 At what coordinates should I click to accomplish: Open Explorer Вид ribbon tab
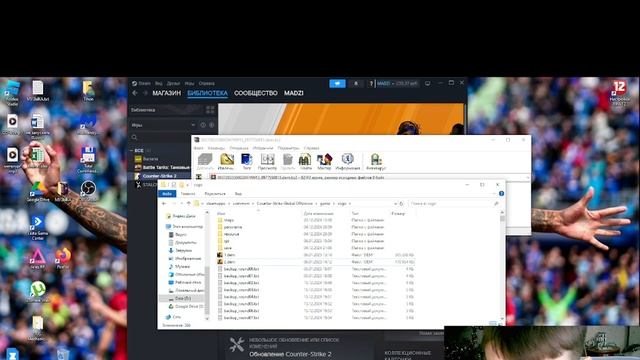238,193
